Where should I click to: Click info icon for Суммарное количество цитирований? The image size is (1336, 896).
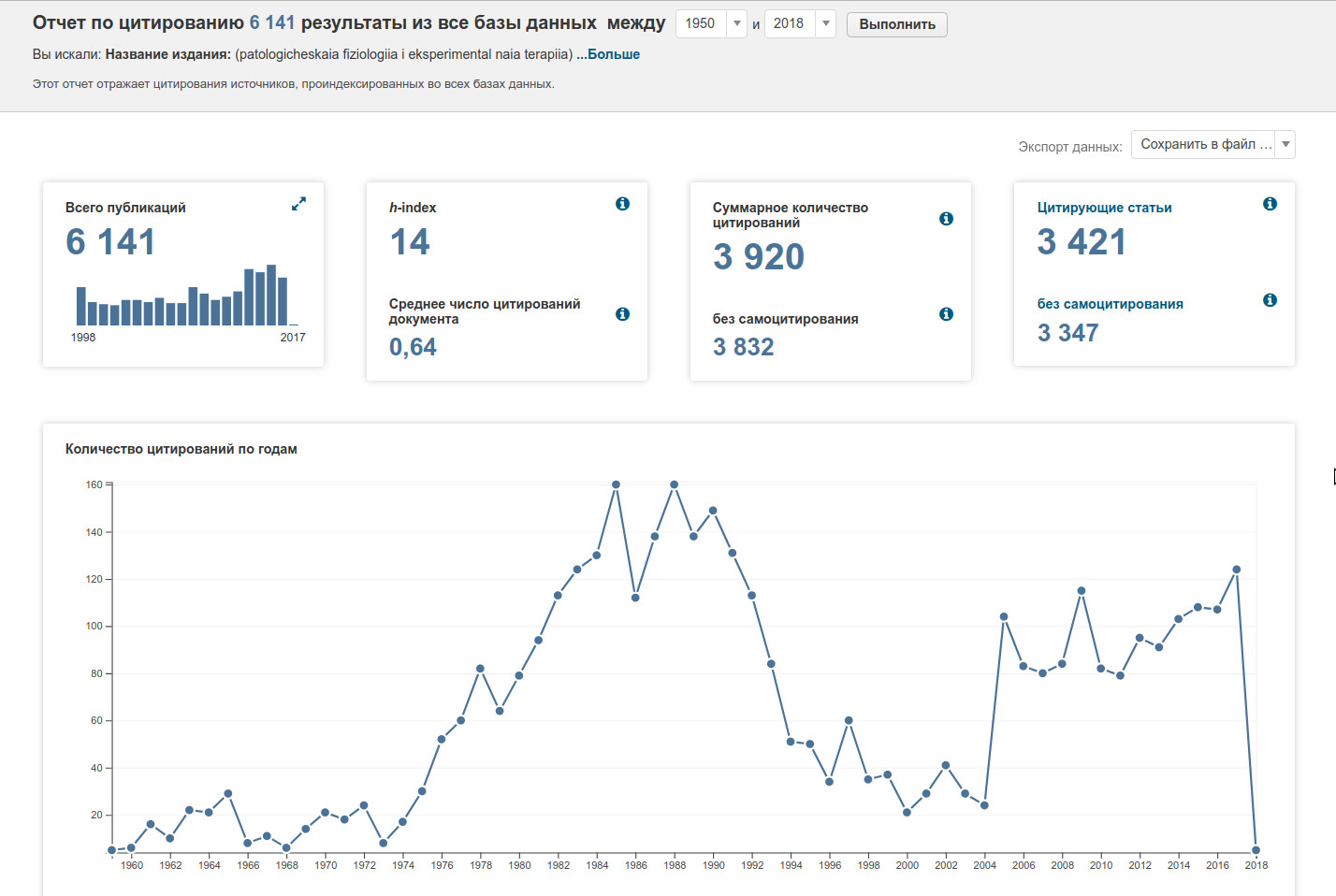click(946, 219)
